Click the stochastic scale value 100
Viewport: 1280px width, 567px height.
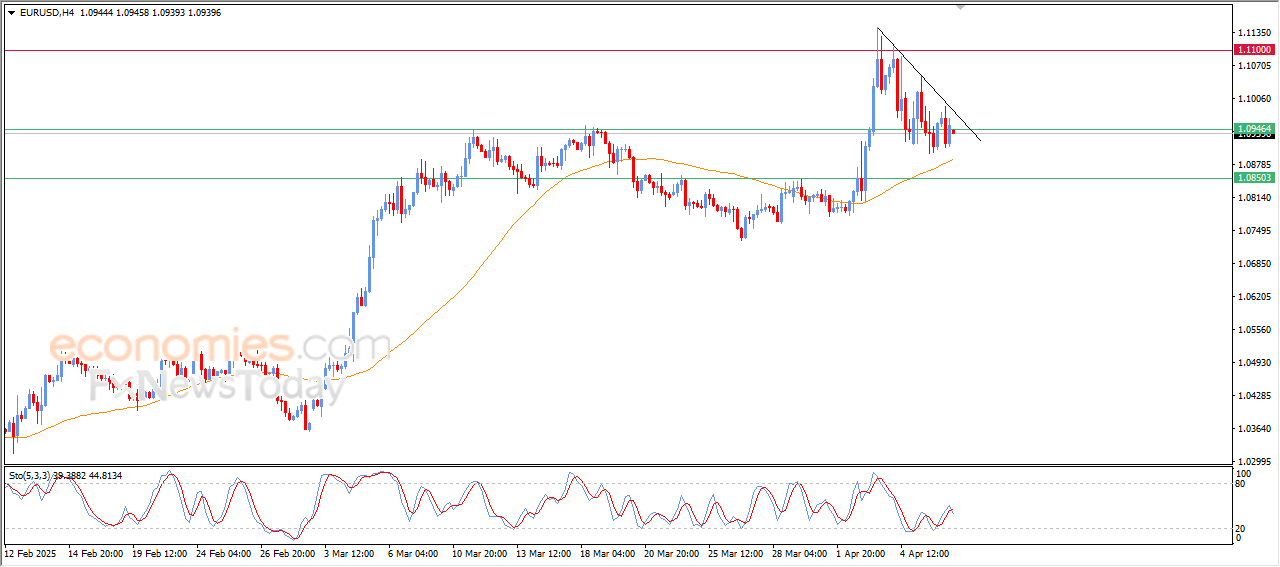coord(1245,473)
